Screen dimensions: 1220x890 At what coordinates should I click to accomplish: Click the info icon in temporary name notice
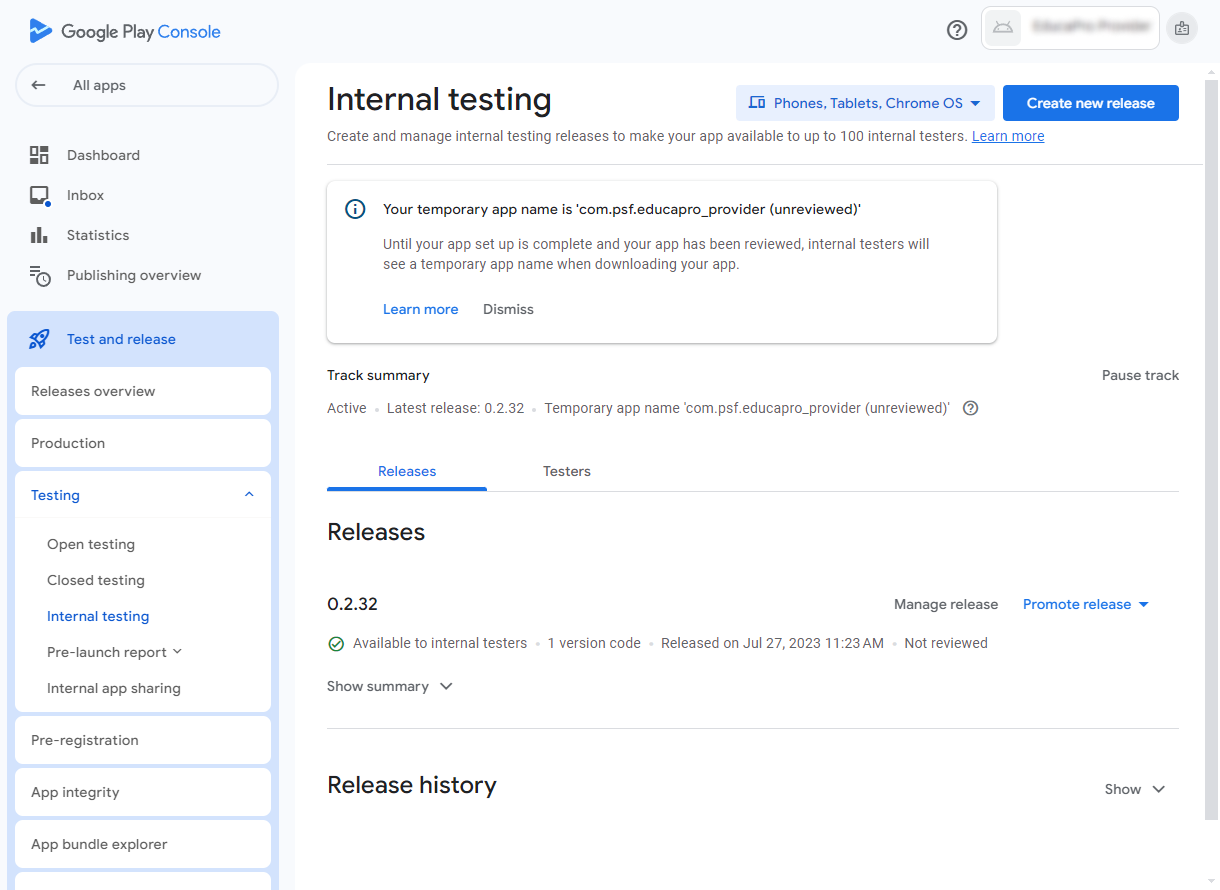click(x=355, y=209)
